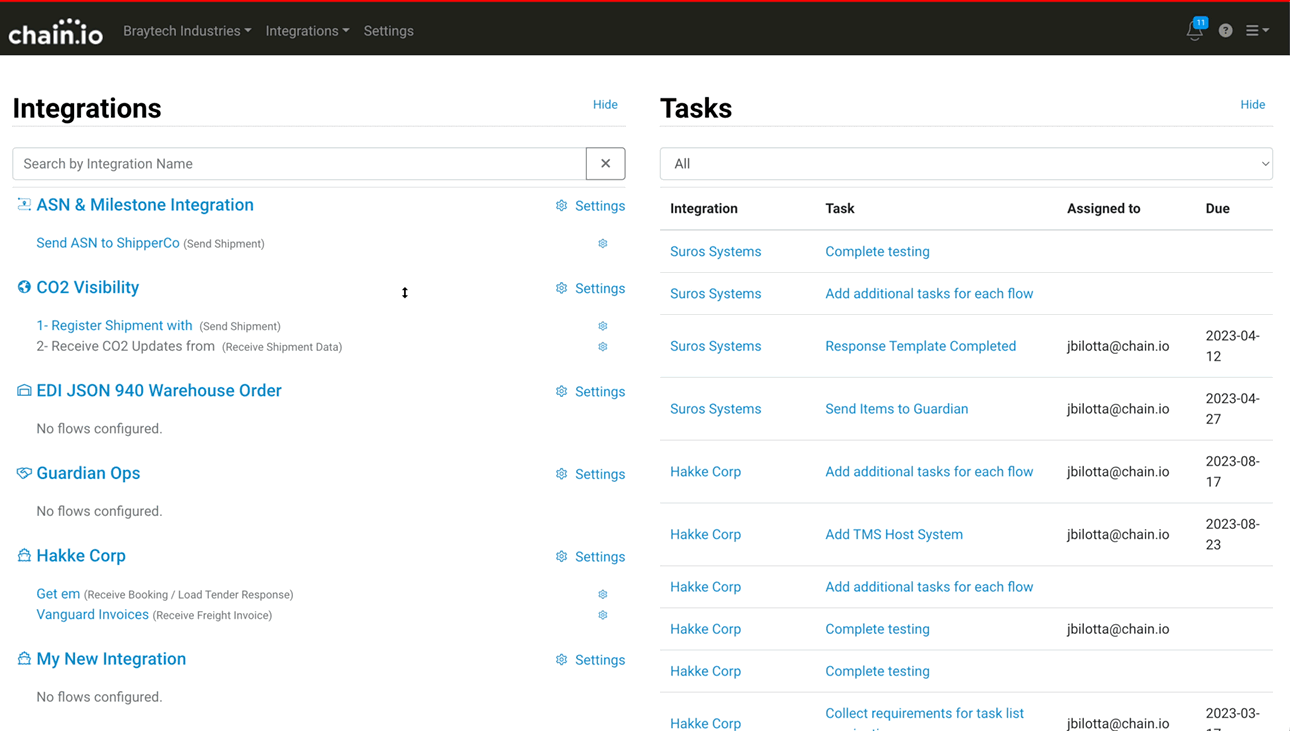Screen dimensions: 1290x731
Task: Open Settings for CO2 Visibility
Action: [590, 289]
